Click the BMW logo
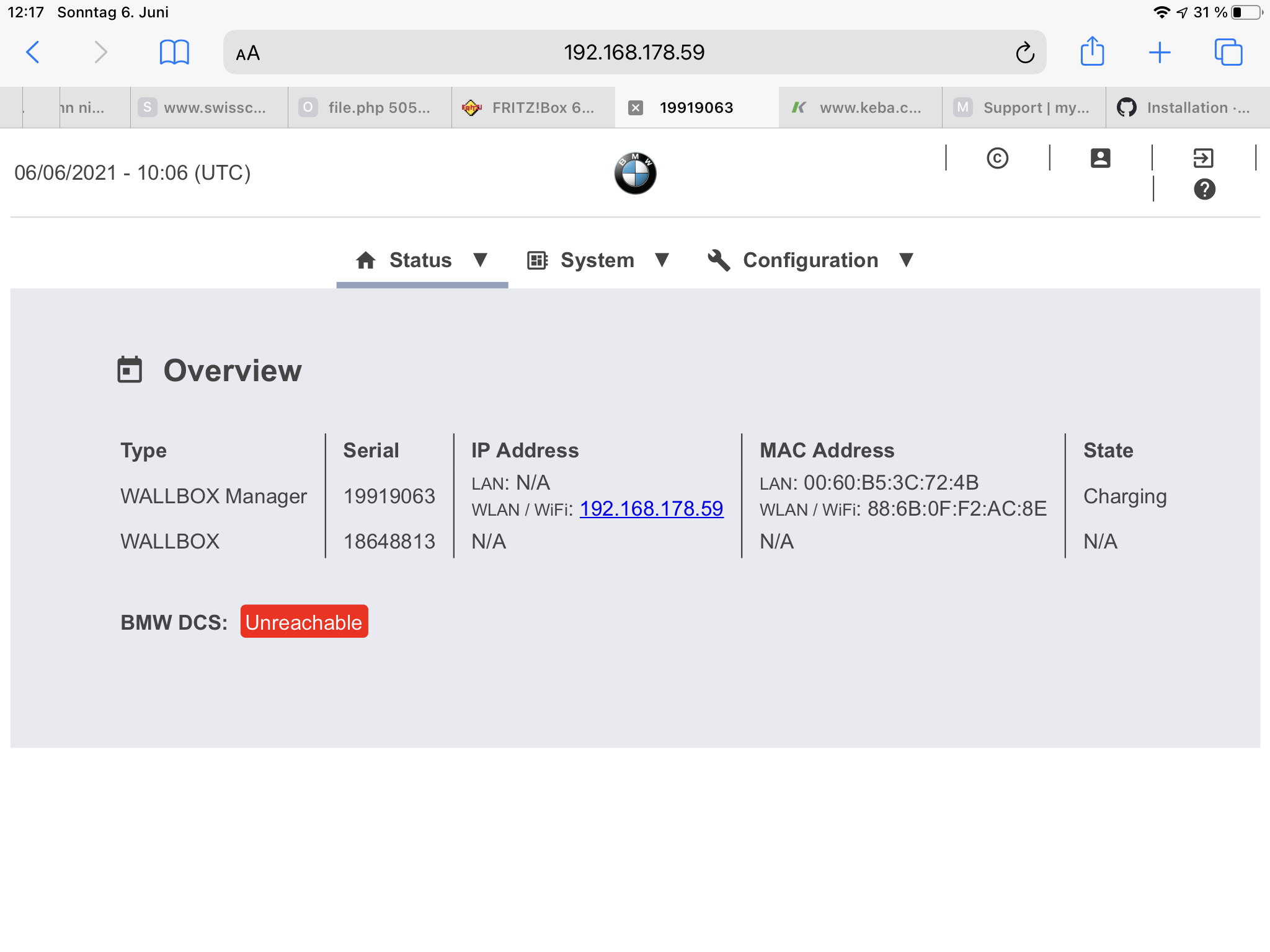Screen dimensions: 1270x952 [x=635, y=174]
